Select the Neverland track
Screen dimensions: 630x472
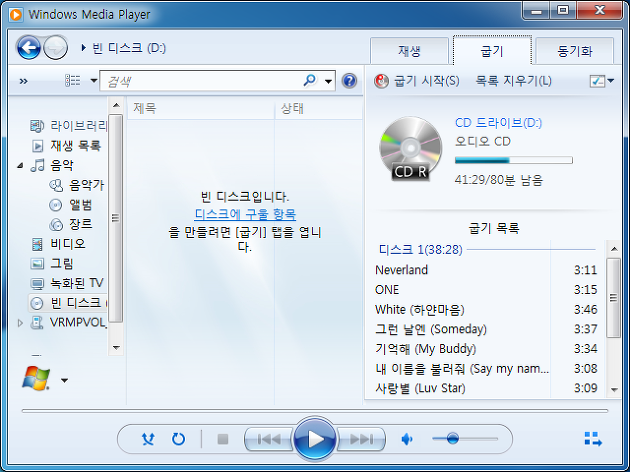486,270
